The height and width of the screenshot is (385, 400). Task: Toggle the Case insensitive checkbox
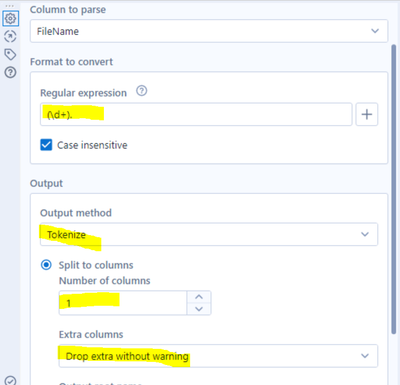tap(46, 145)
